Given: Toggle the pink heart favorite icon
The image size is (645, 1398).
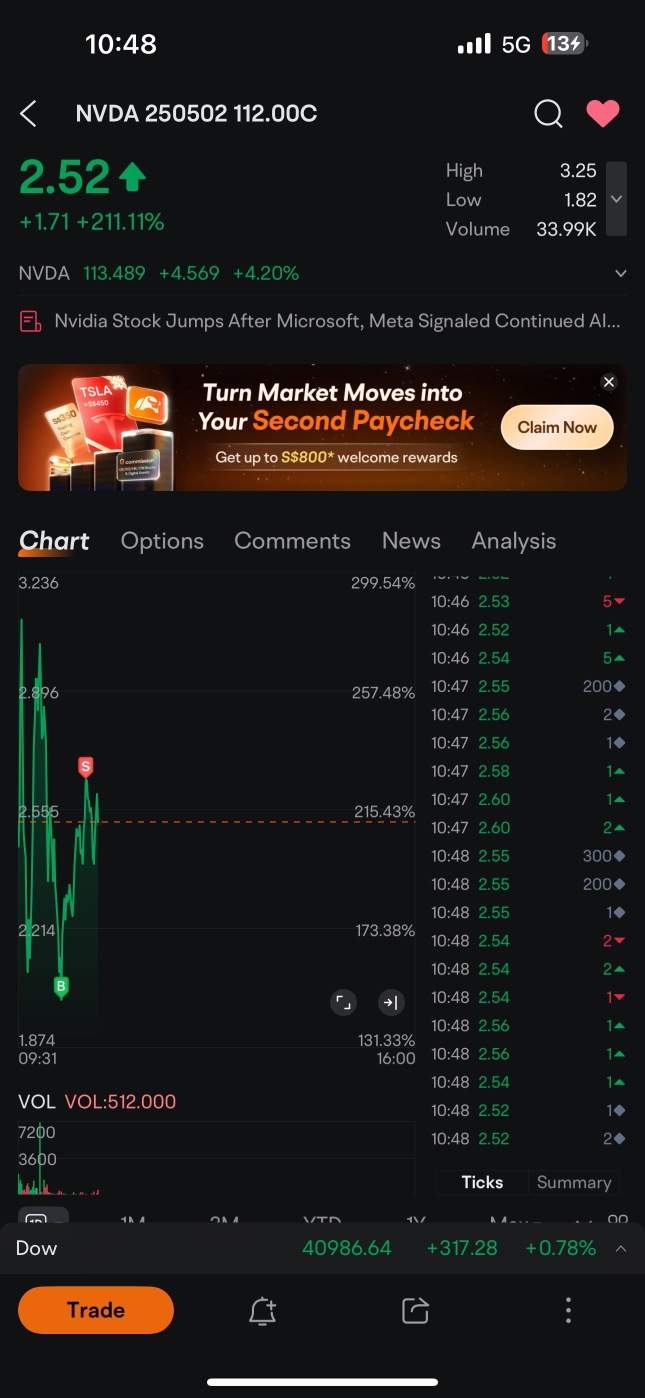Looking at the screenshot, I should (602, 114).
